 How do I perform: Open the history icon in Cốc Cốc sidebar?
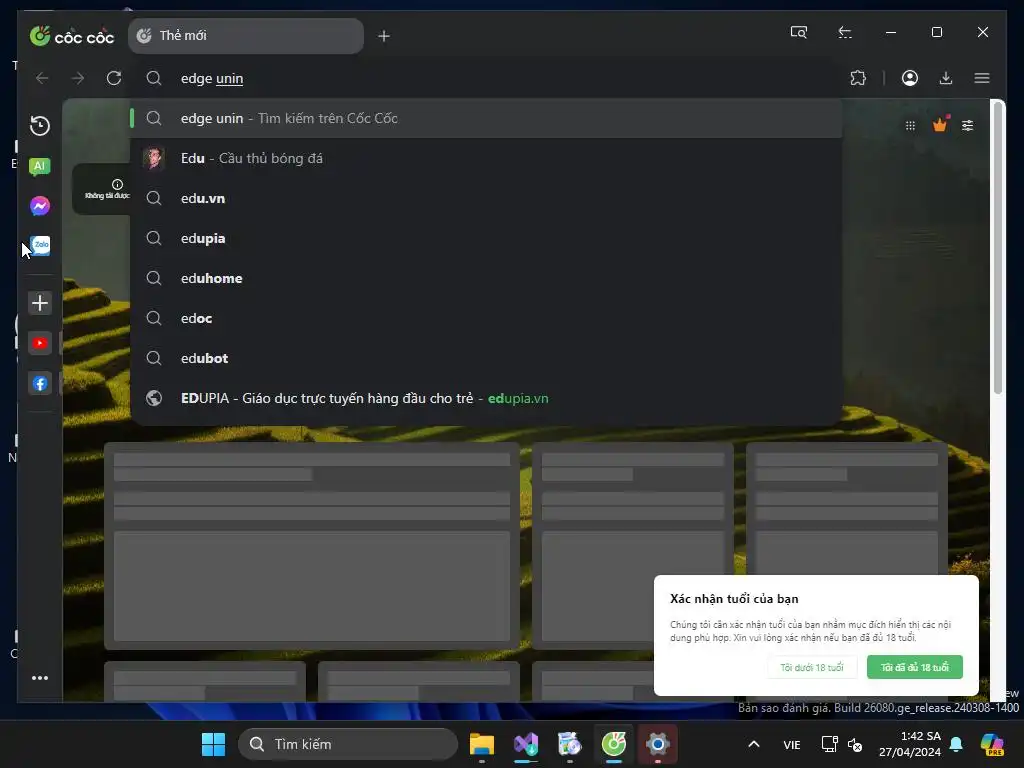tap(40, 125)
